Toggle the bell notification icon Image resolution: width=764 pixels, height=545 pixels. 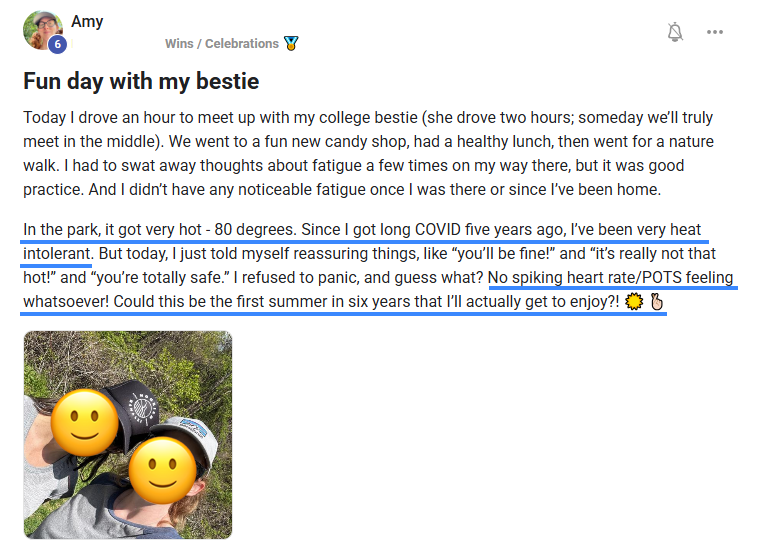(676, 32)
